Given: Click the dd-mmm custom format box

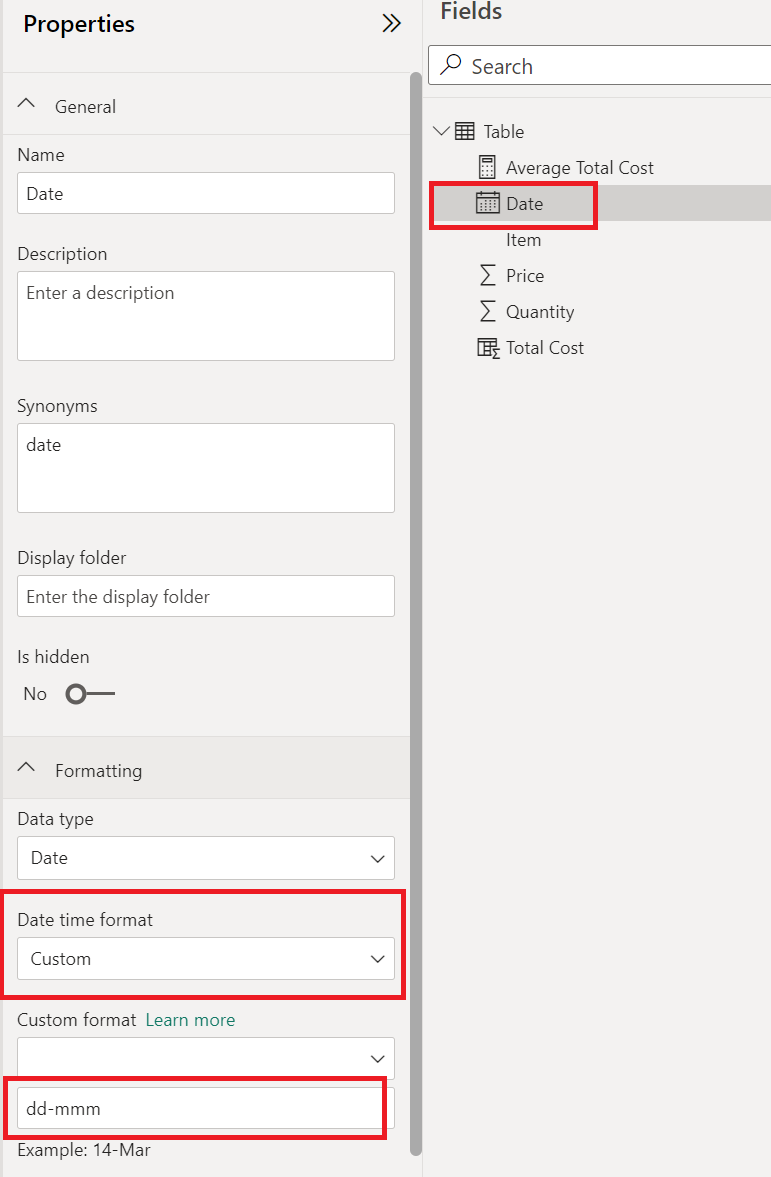Looking at the screenshot, I should pyautogui.click(x=206, y=1108).
